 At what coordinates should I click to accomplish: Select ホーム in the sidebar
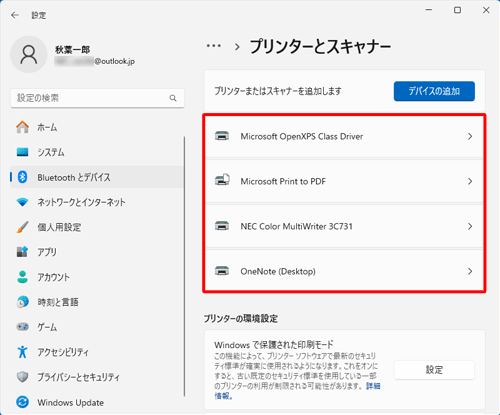[x=97, y=127]
